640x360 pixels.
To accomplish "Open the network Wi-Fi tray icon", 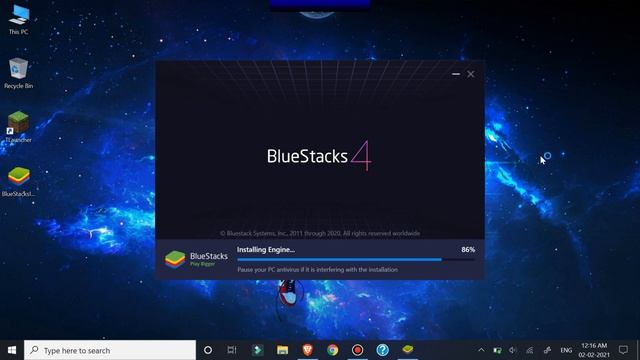I will 530,350.
